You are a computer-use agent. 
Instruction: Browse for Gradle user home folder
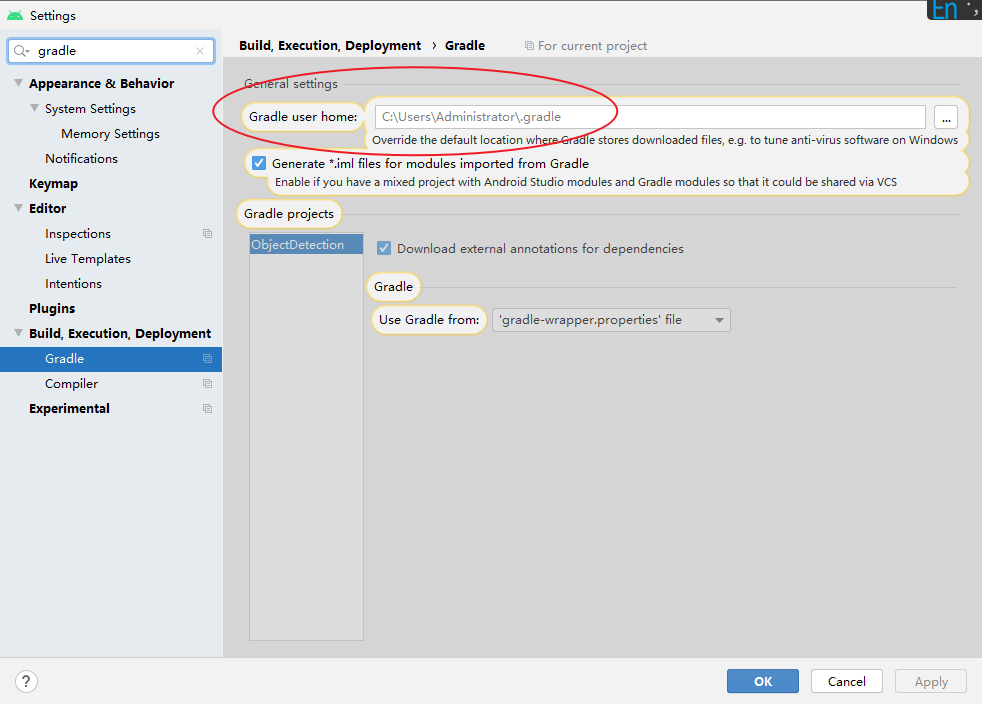click(x=946, y=117)
